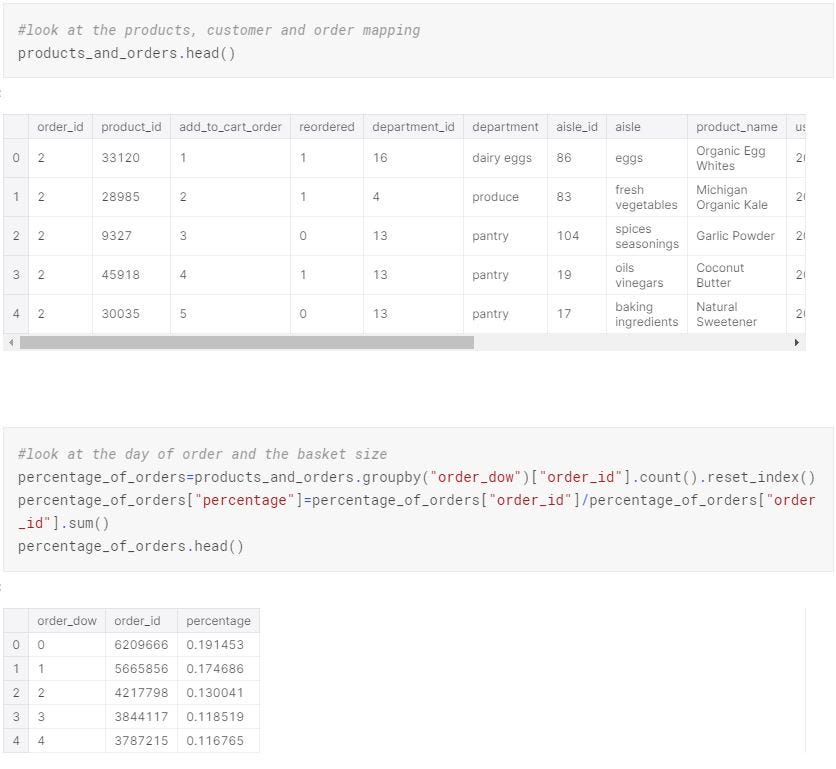Select the order_dow column header

point(67,621)
